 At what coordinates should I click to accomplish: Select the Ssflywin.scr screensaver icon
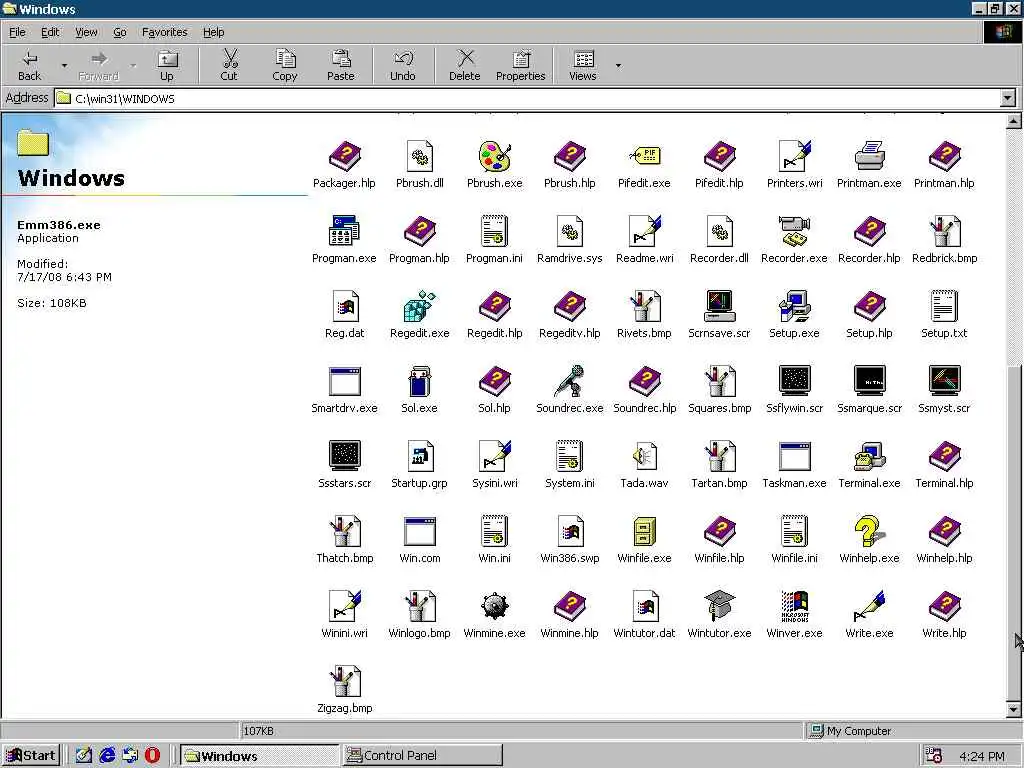coord(794,380)
